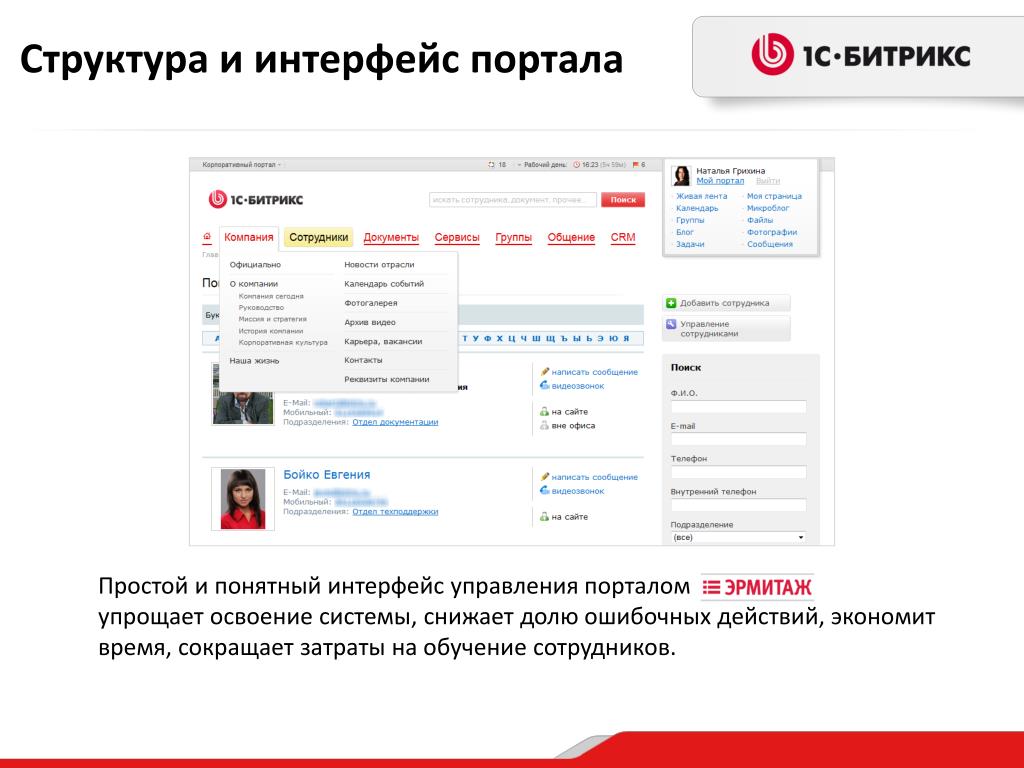Screen dimensions: 1024x768
Task: Open the Бойко Евгения name link
Action: point(327,475)
